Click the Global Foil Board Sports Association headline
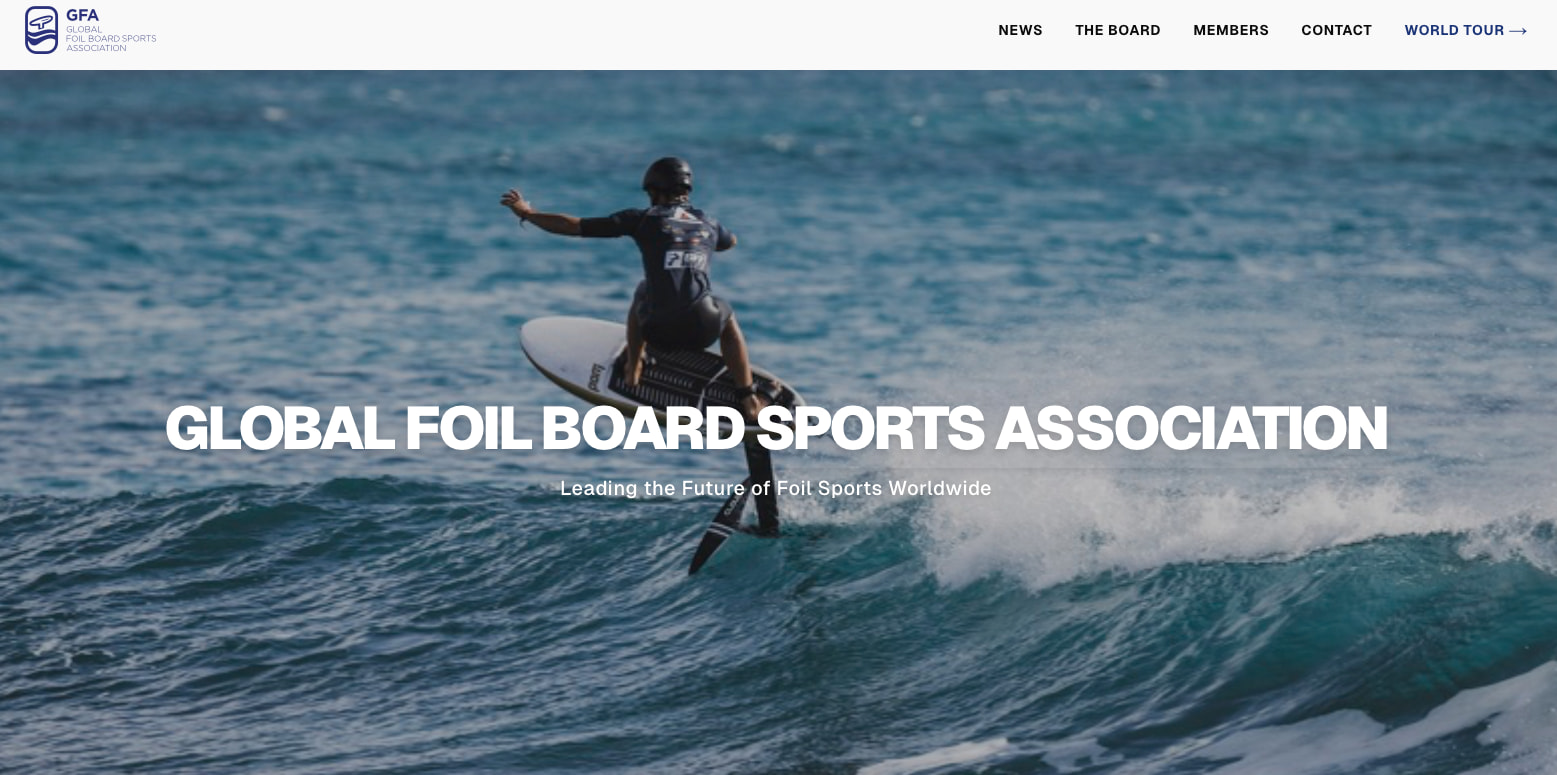The width and height of the screenshot is (1557, 775). pyautogui.click(x=776, y=429)
